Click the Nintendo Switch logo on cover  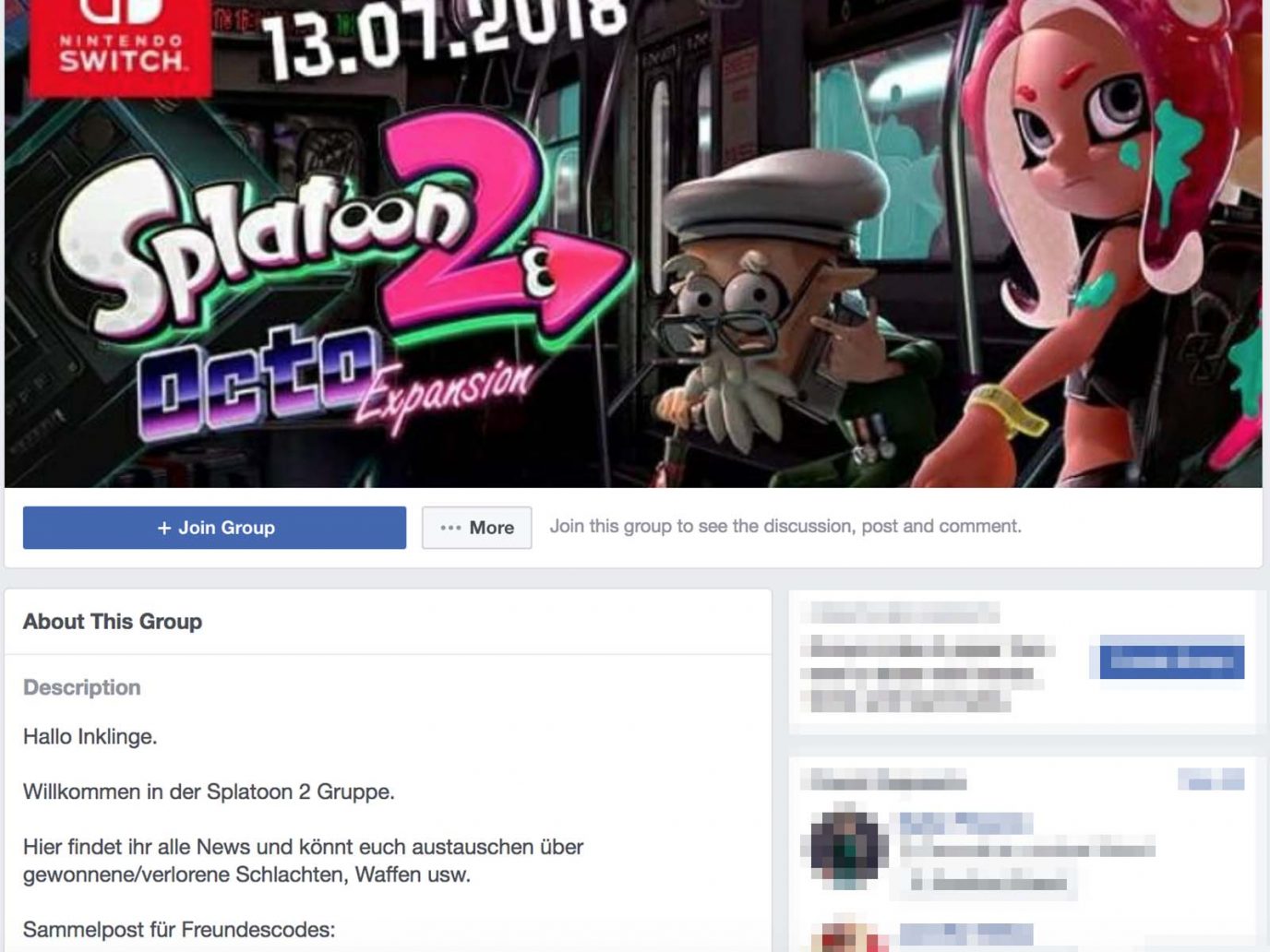(121, 45)
